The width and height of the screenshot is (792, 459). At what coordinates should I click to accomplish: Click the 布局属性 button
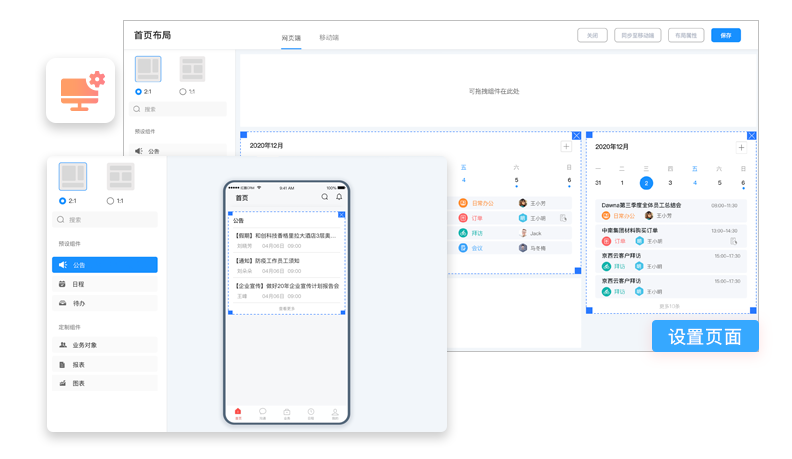[686, 35]
